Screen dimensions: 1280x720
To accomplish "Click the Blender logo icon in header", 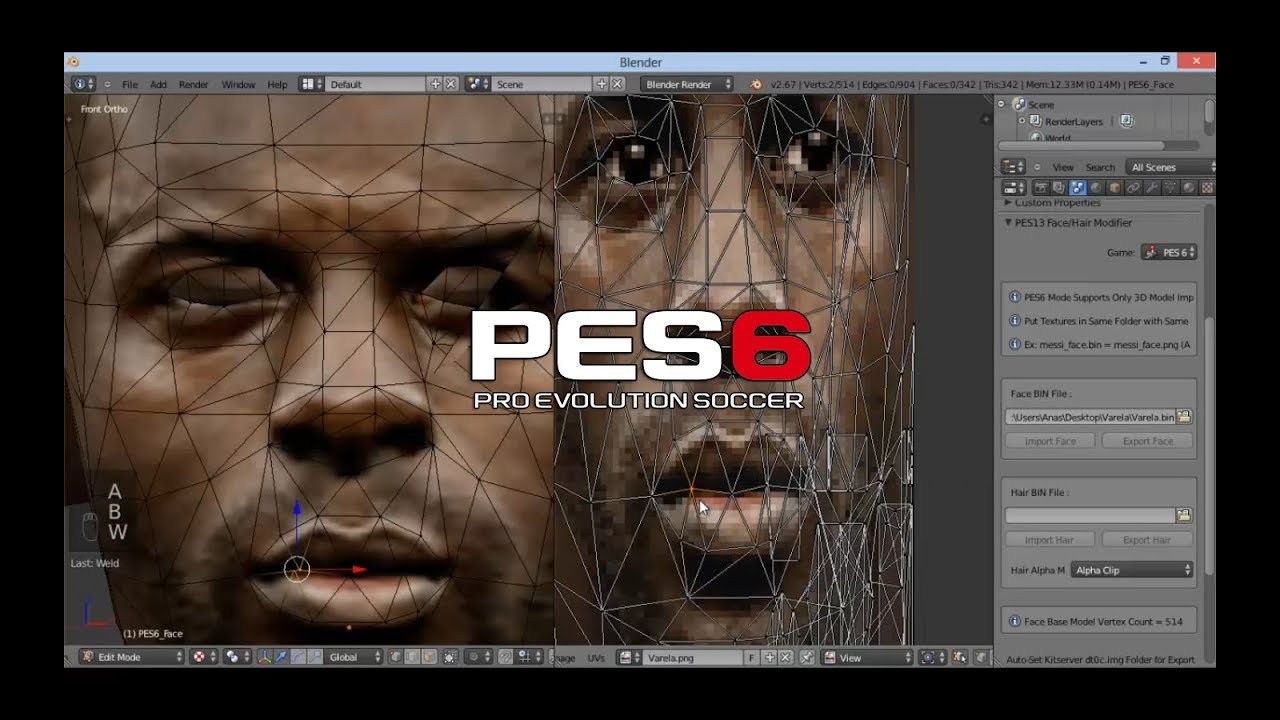I will [756, 85].
